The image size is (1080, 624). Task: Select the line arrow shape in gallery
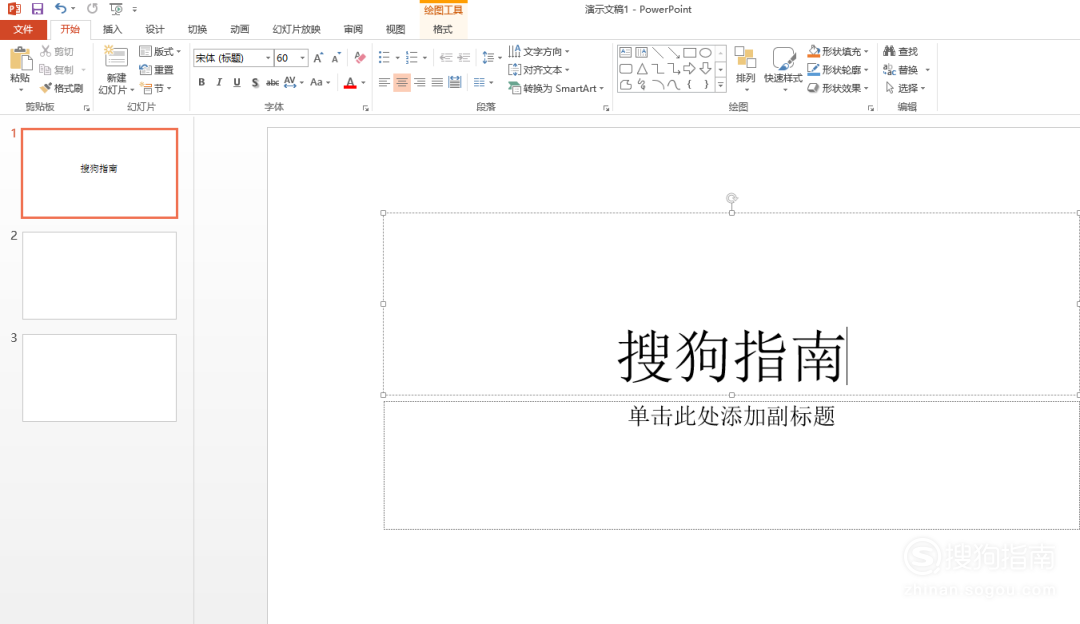[674, 52]
